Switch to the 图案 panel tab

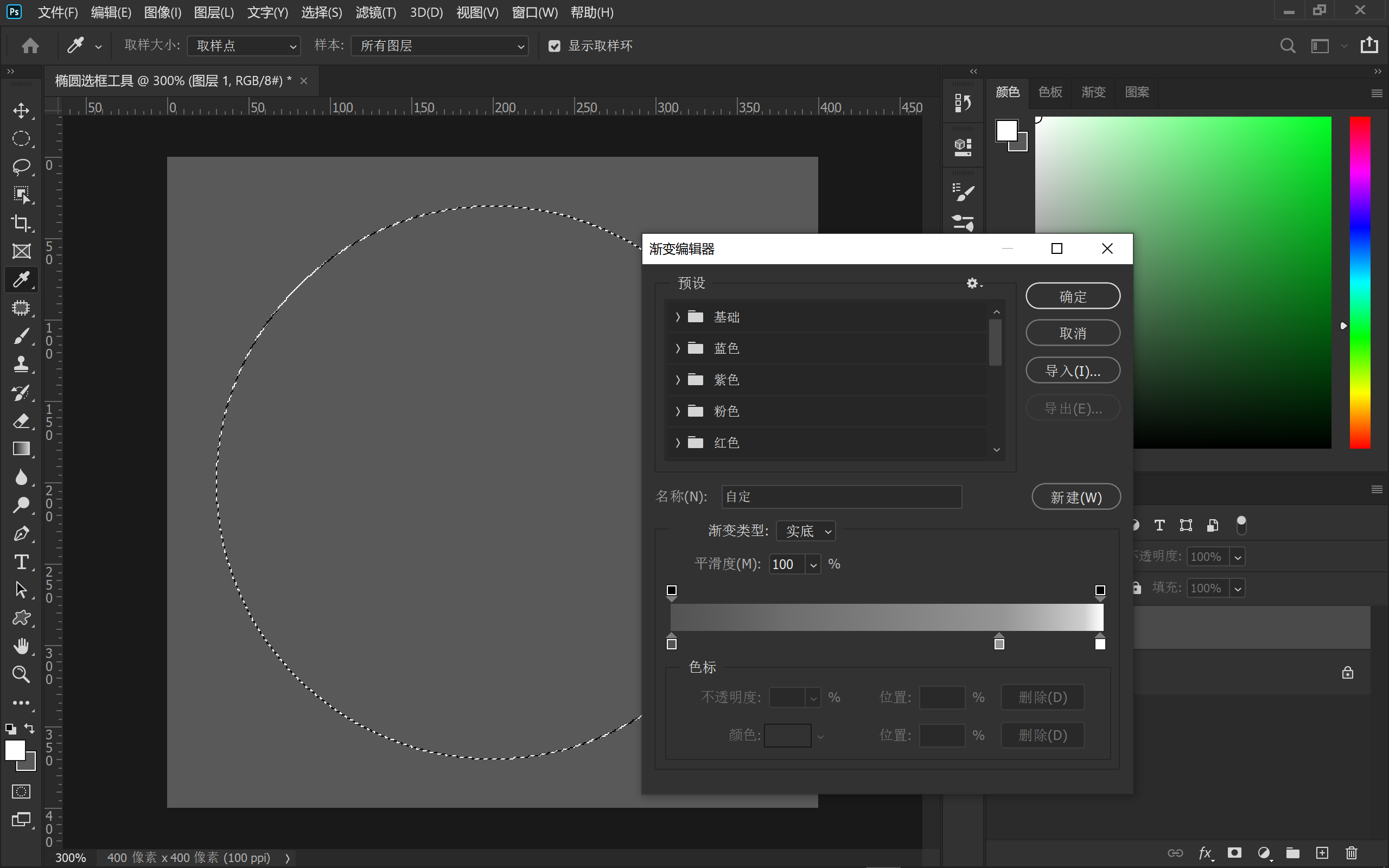click(x=1137, y=92)
